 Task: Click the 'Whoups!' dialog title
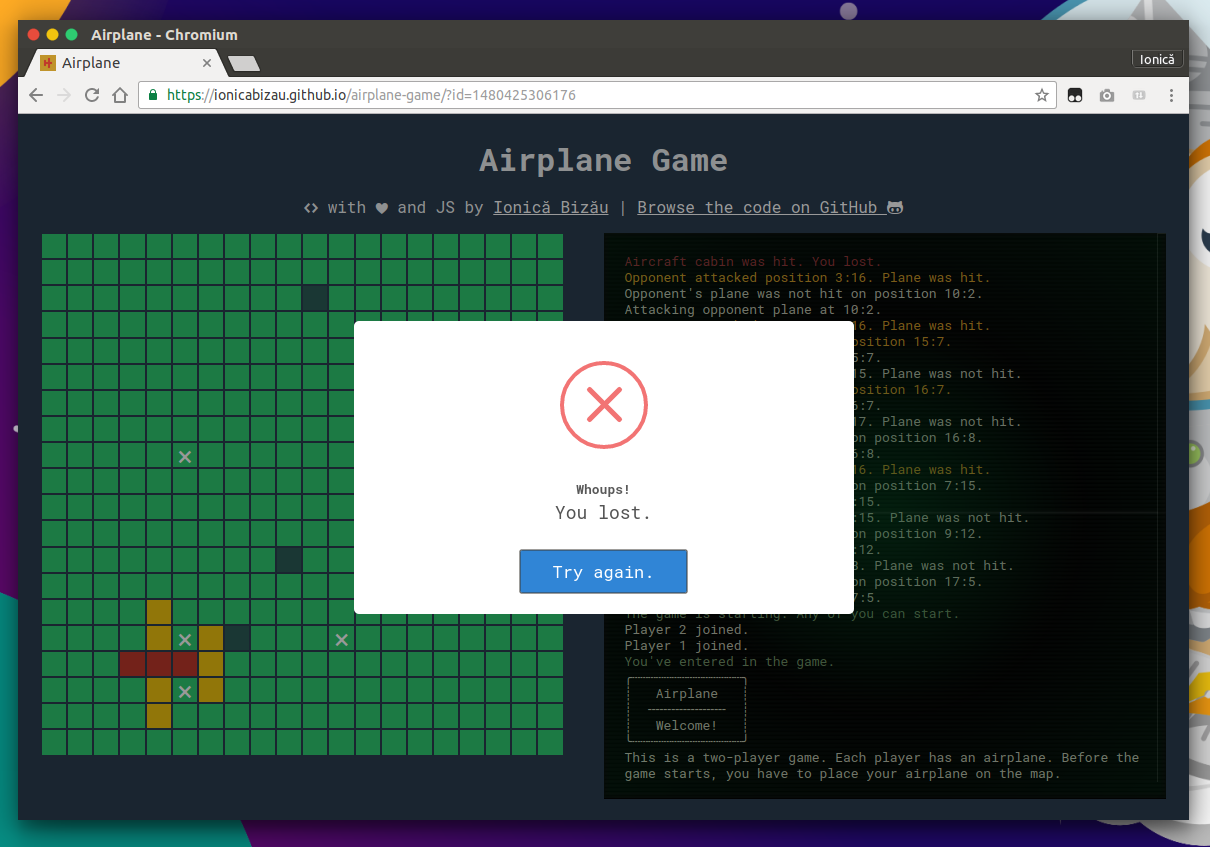tap(603, 490)
